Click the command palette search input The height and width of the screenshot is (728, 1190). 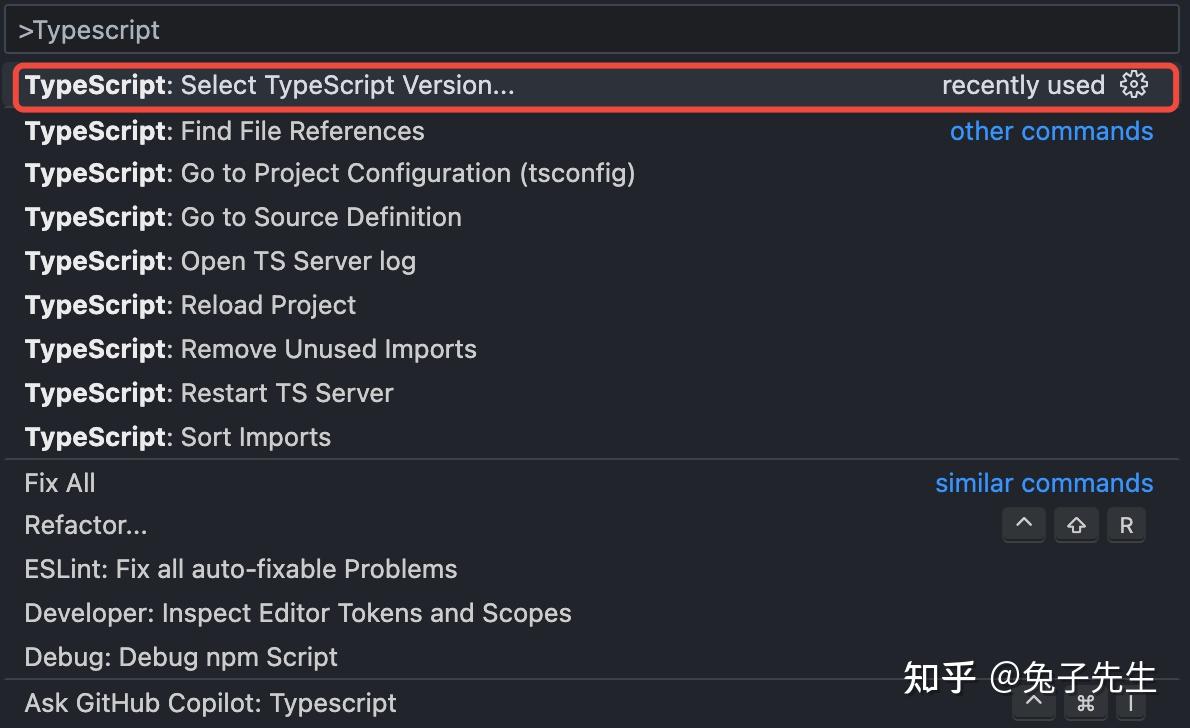coord(590,30)
